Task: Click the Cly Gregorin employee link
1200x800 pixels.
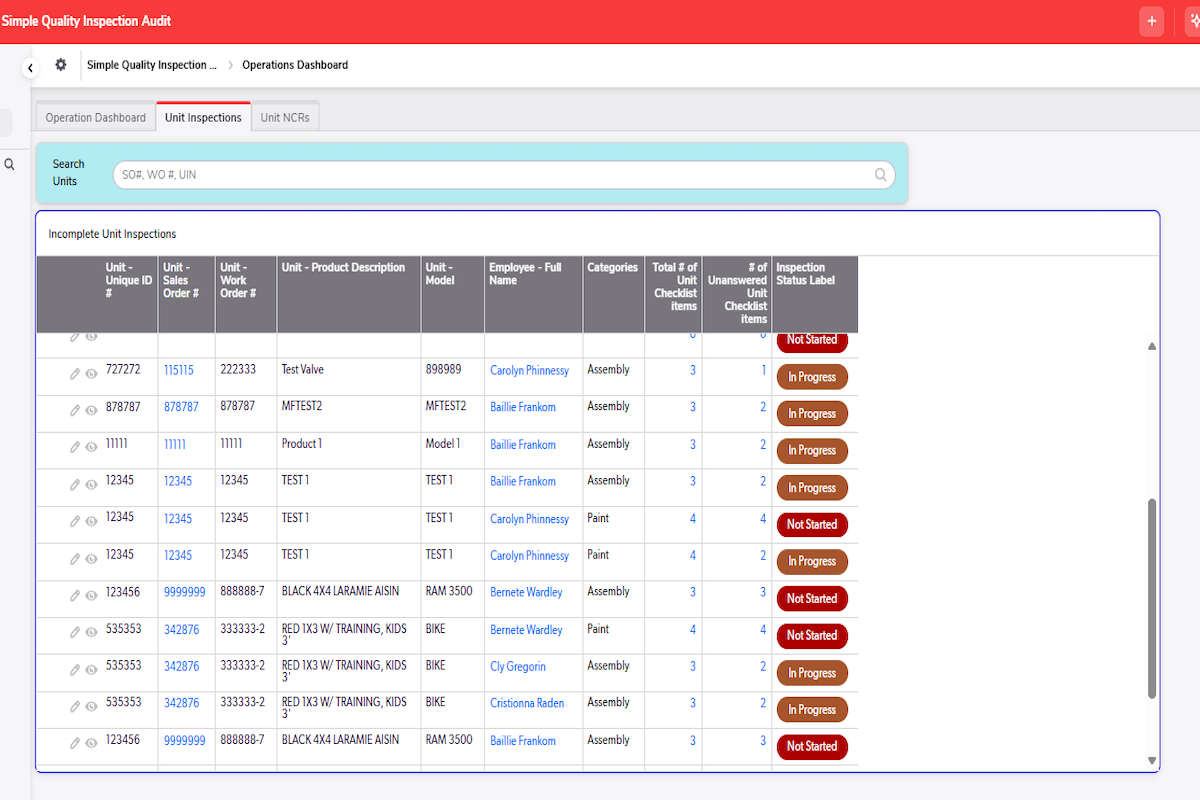Action: tap(518, 667)
